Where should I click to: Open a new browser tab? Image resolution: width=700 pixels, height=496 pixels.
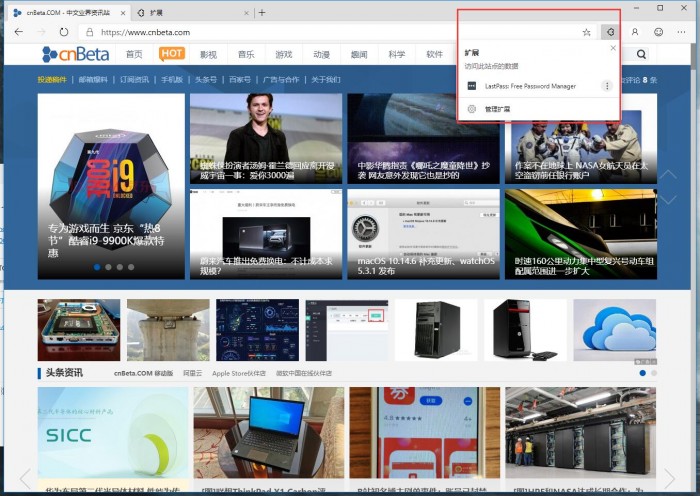[262, 13]
